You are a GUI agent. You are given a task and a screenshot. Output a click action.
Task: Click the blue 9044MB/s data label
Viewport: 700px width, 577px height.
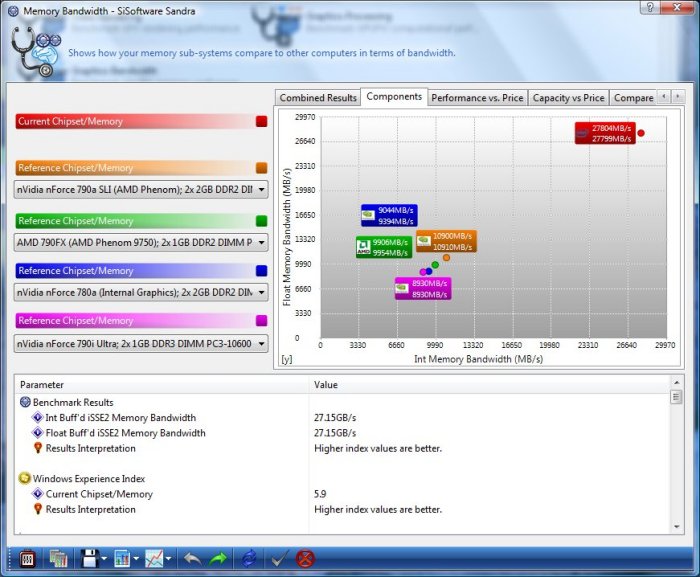[x=389, y=215]
